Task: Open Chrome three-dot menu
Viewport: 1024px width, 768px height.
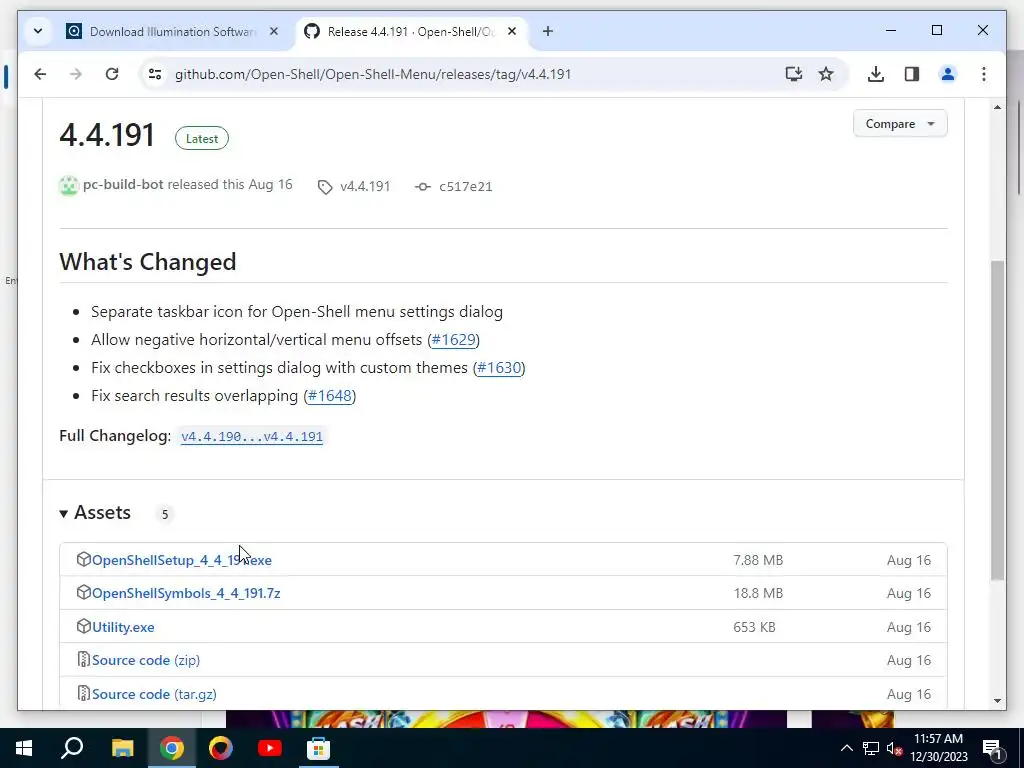Action: click(x=984, y=74)
